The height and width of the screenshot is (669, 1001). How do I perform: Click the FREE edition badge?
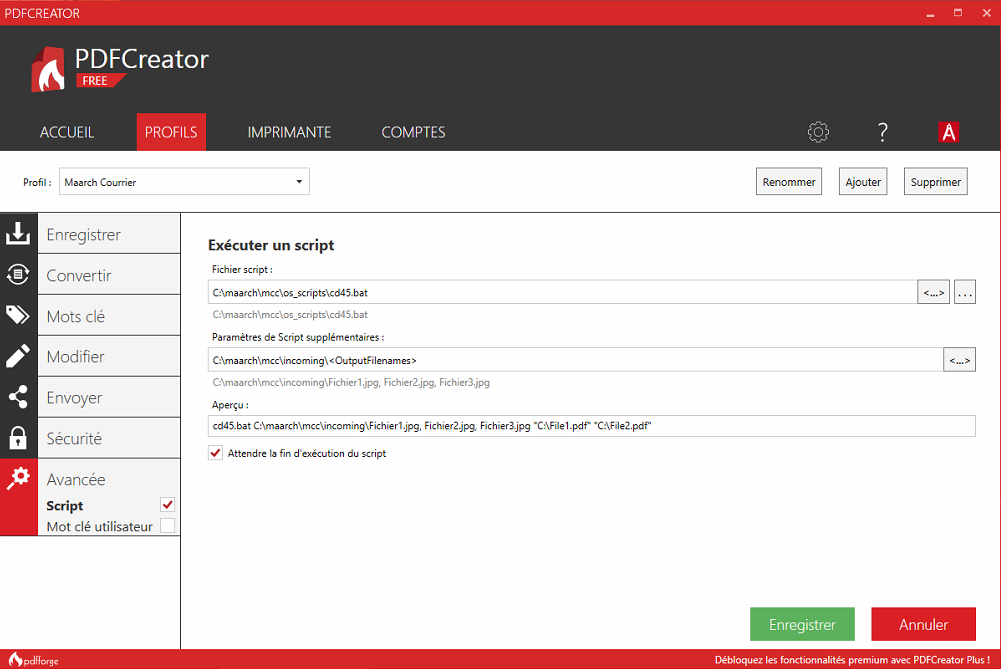click(100, 80)
